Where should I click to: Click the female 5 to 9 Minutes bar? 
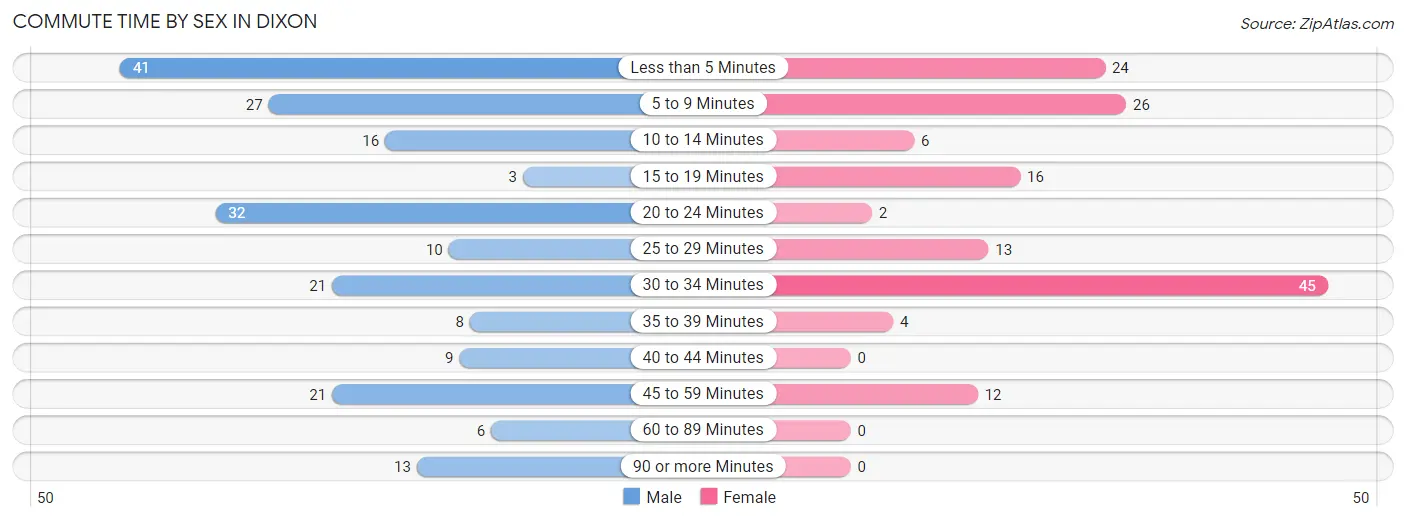(x=947, y=104)
